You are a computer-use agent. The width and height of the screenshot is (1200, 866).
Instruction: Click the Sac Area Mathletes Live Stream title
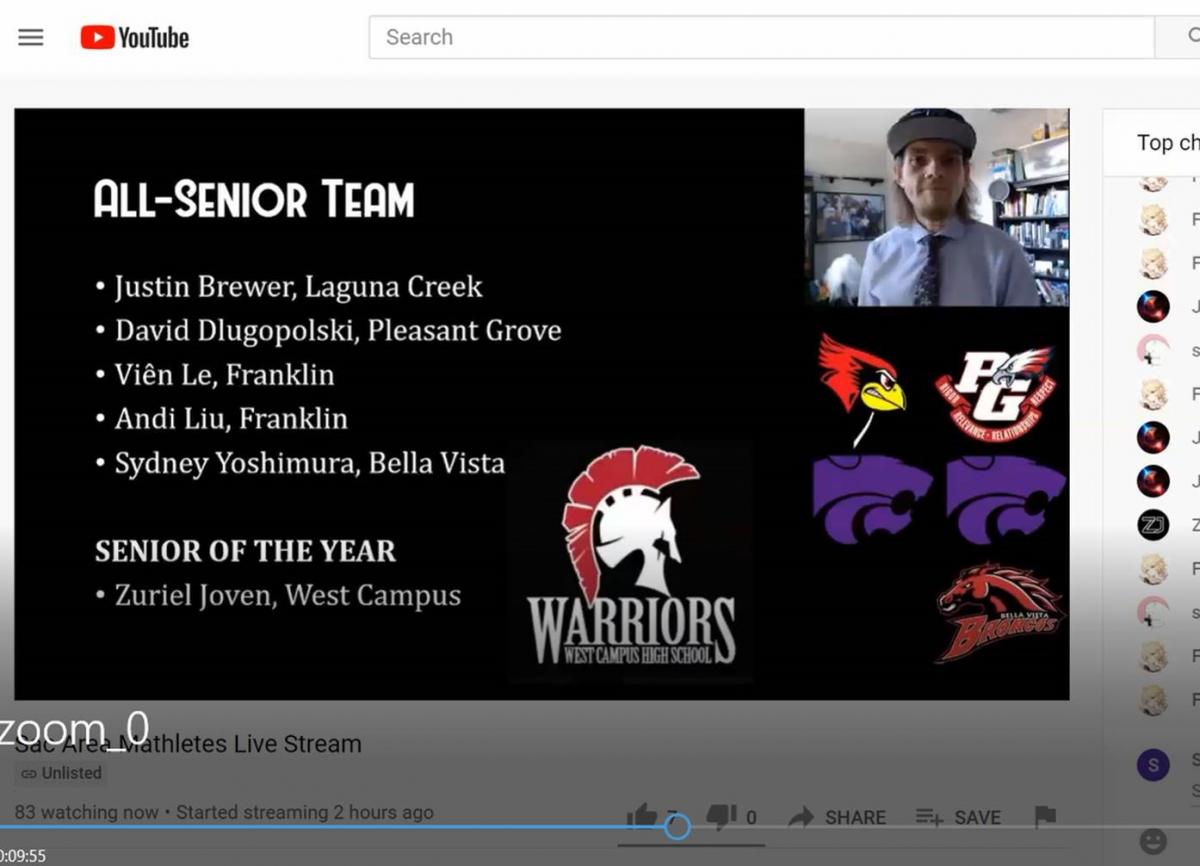tap(188, 744)
